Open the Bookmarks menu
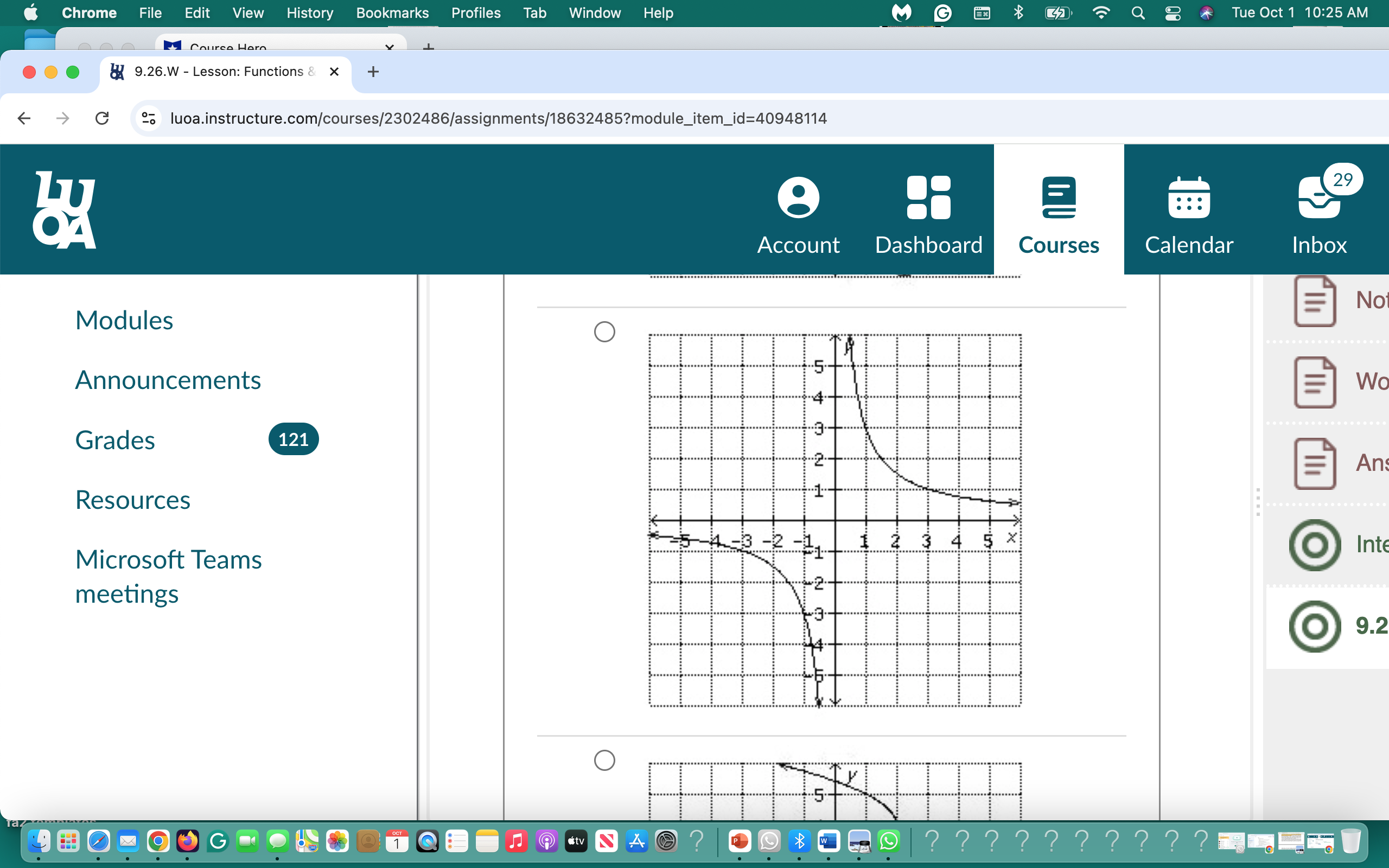Screen dimensions: 1389x868 click(x=393, y=12)
